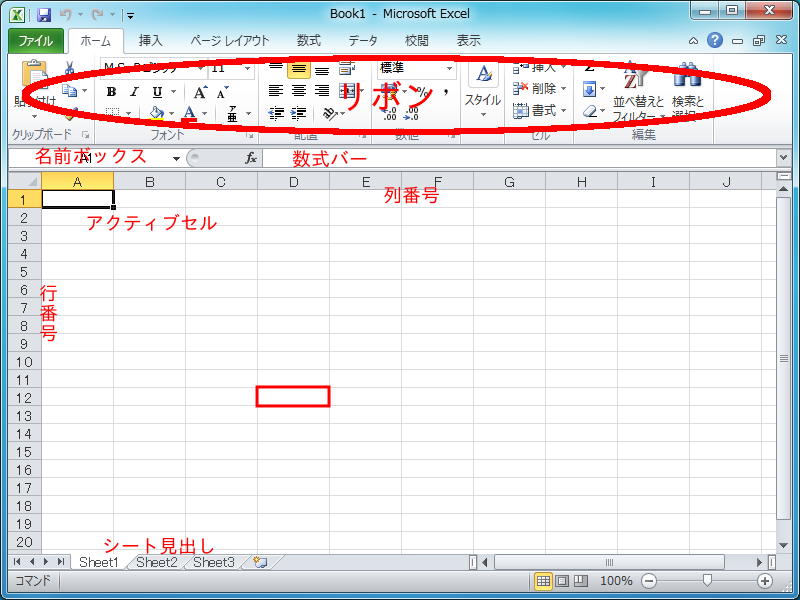Click the Bold formatting icon
The height and width of the screenshot is (600, 800).
112,91
